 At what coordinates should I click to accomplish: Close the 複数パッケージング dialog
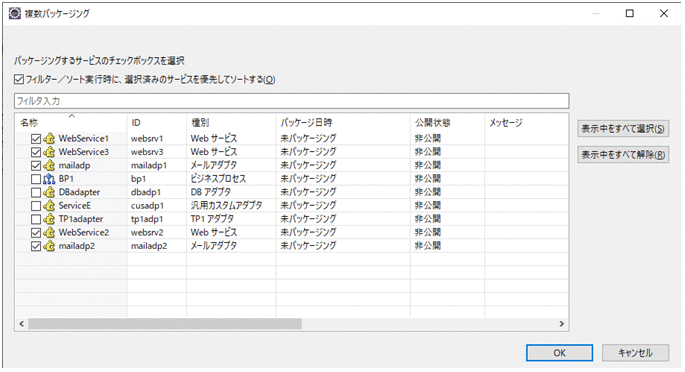coord(664,14)
